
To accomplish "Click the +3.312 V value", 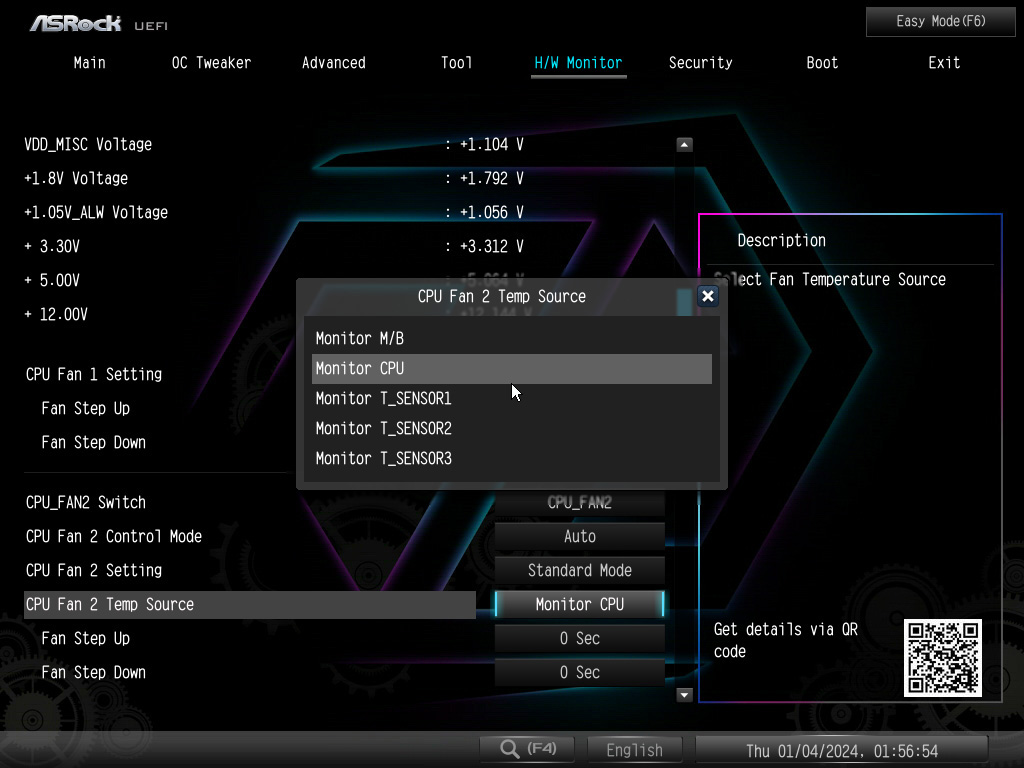I will [491, 246].
